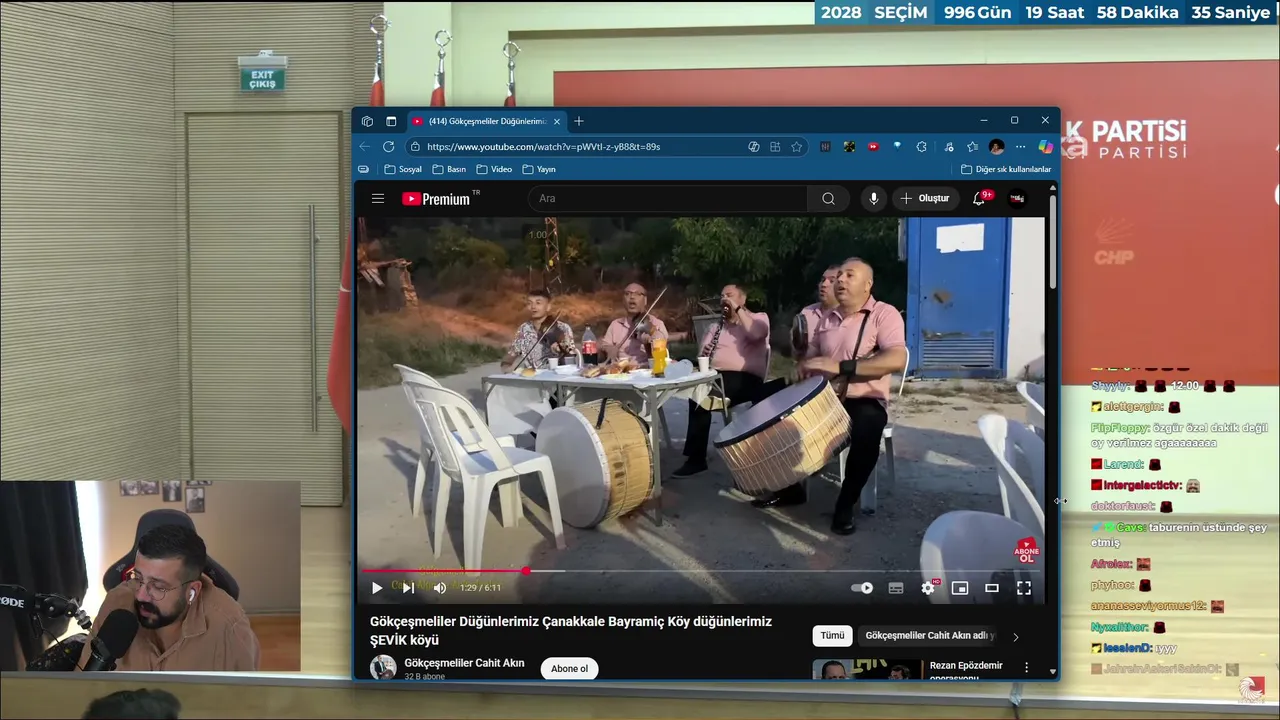Mute the video volume speaker icon

coord(439,588)
